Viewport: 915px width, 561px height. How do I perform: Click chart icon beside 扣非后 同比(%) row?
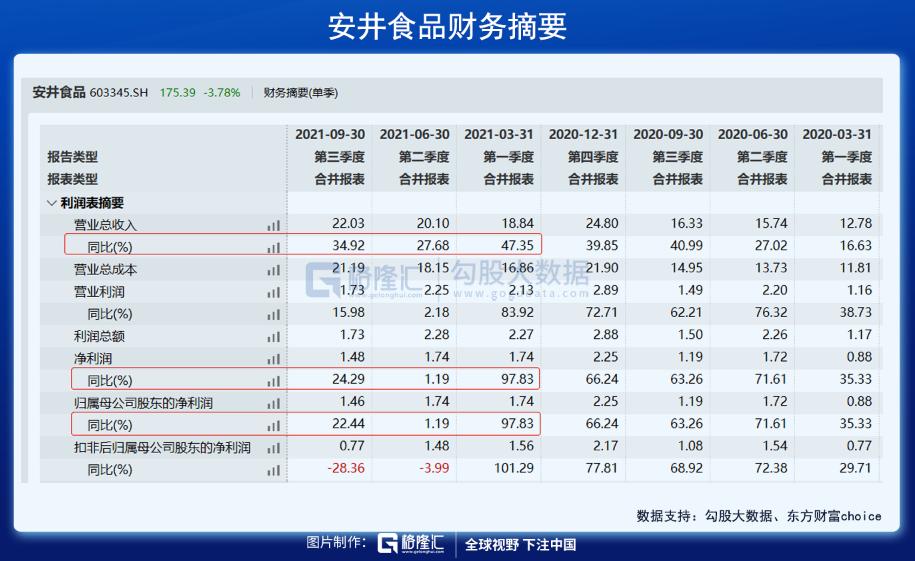click(274, 470)
